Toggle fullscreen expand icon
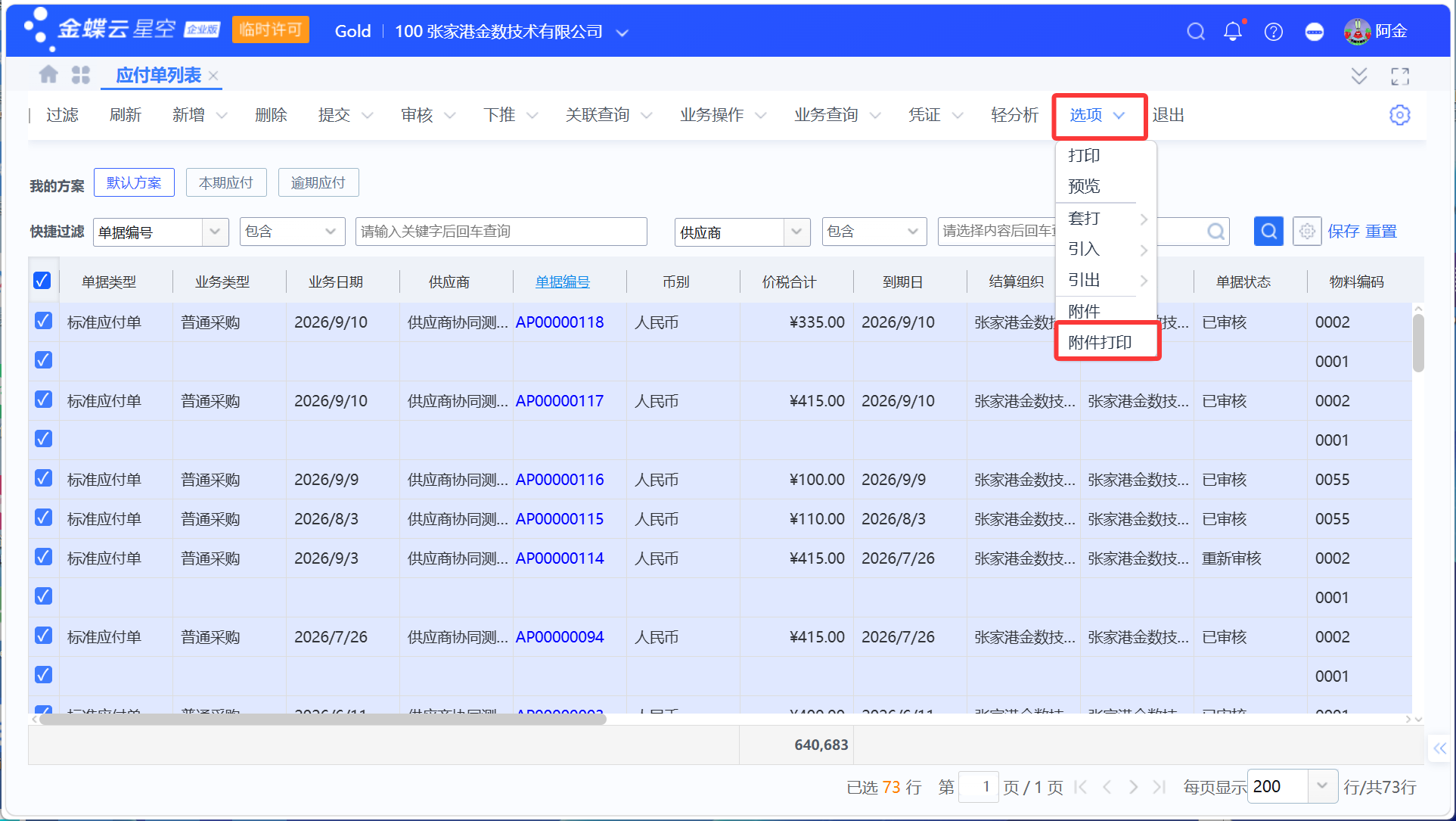Viewport: 1456px width, 821px height. click(x=1400, y=76)
